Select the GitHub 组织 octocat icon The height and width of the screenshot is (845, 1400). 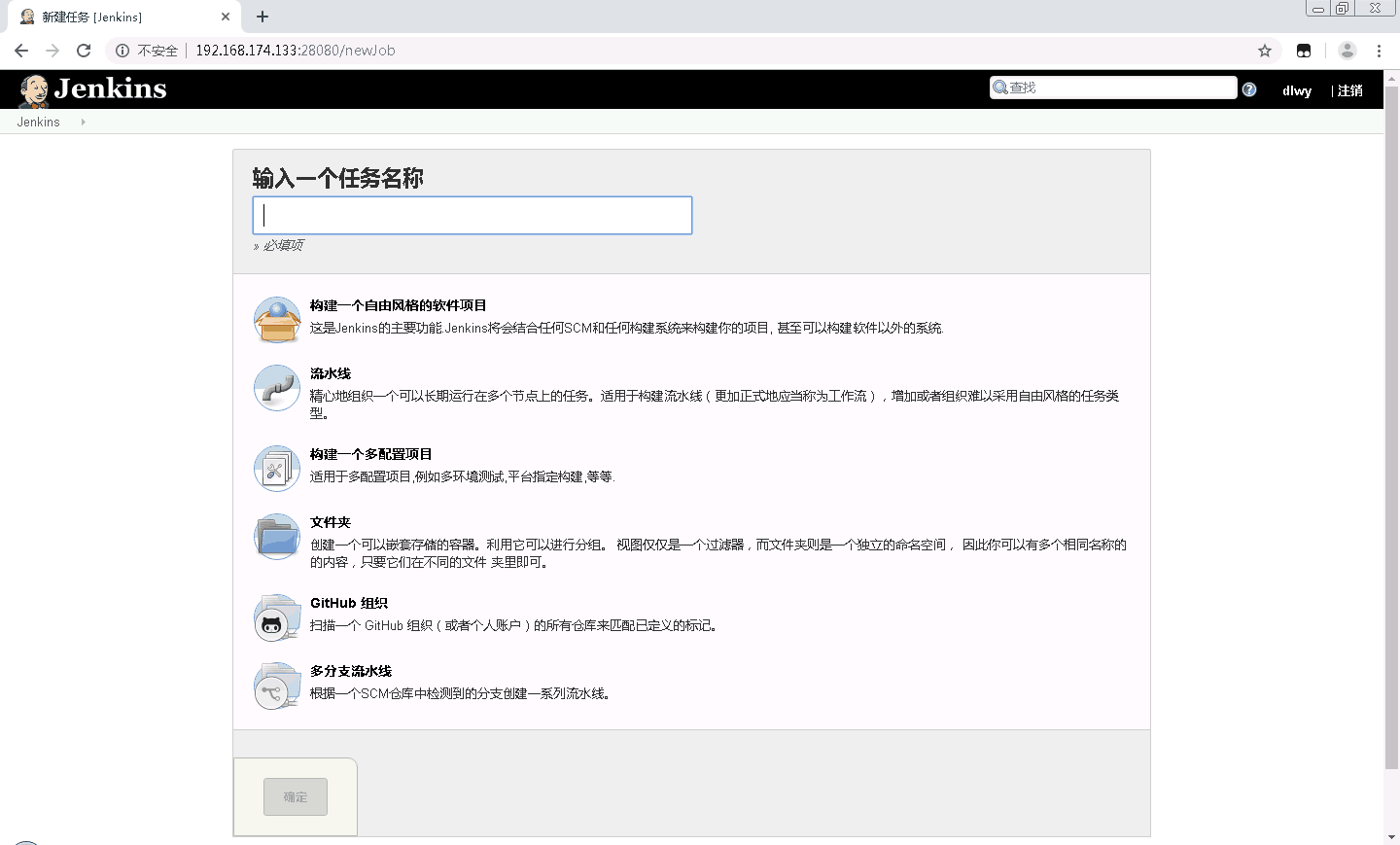click(277, 617)
